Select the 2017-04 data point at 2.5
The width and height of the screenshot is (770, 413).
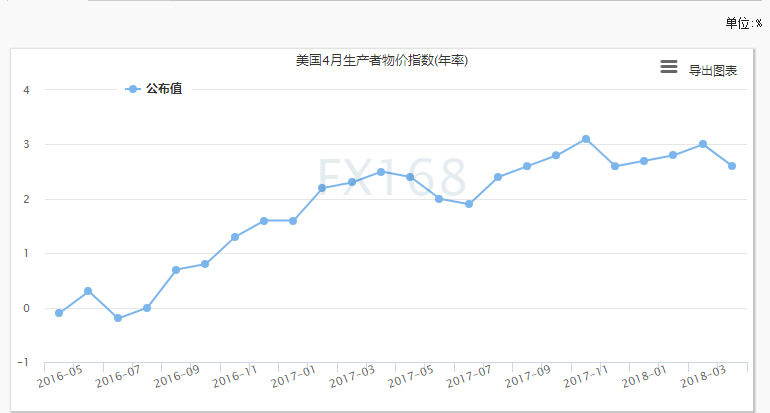click(x=381, y=172)
